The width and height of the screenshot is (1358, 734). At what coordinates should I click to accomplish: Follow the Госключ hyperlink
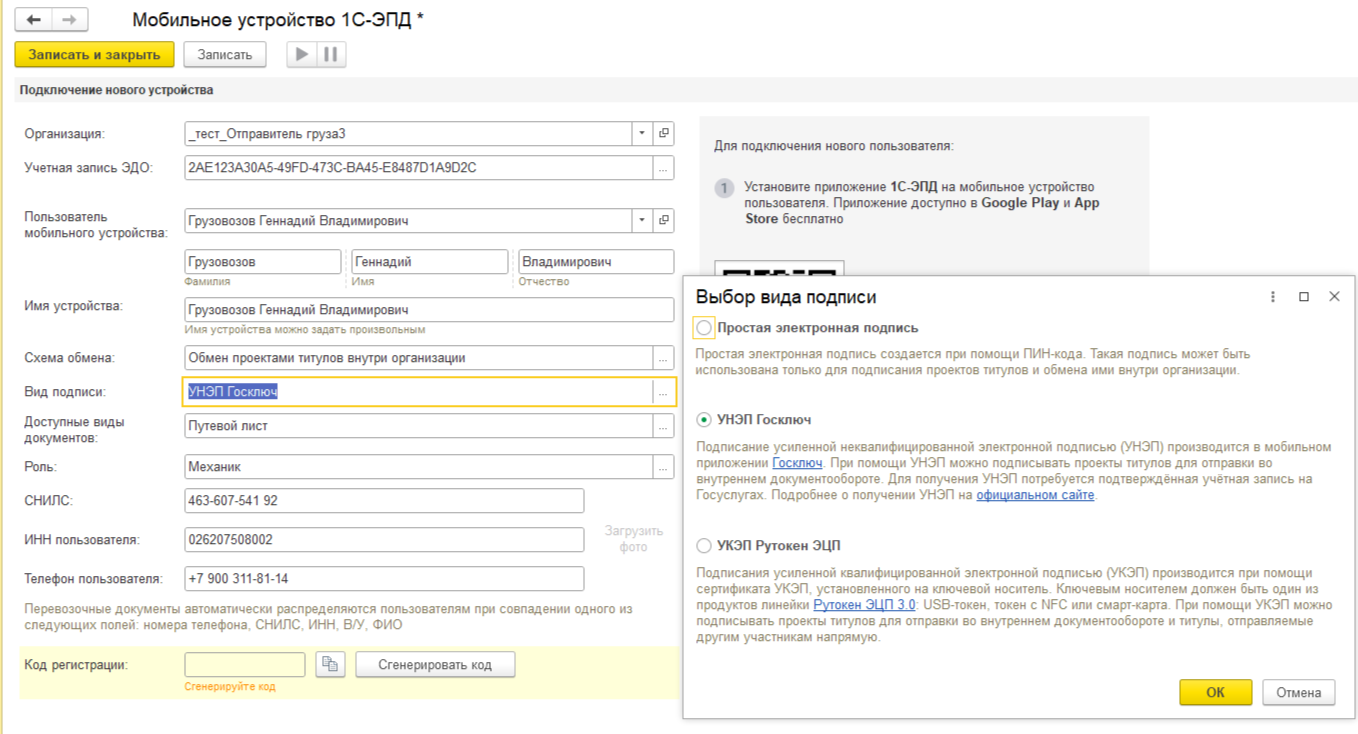797,463
